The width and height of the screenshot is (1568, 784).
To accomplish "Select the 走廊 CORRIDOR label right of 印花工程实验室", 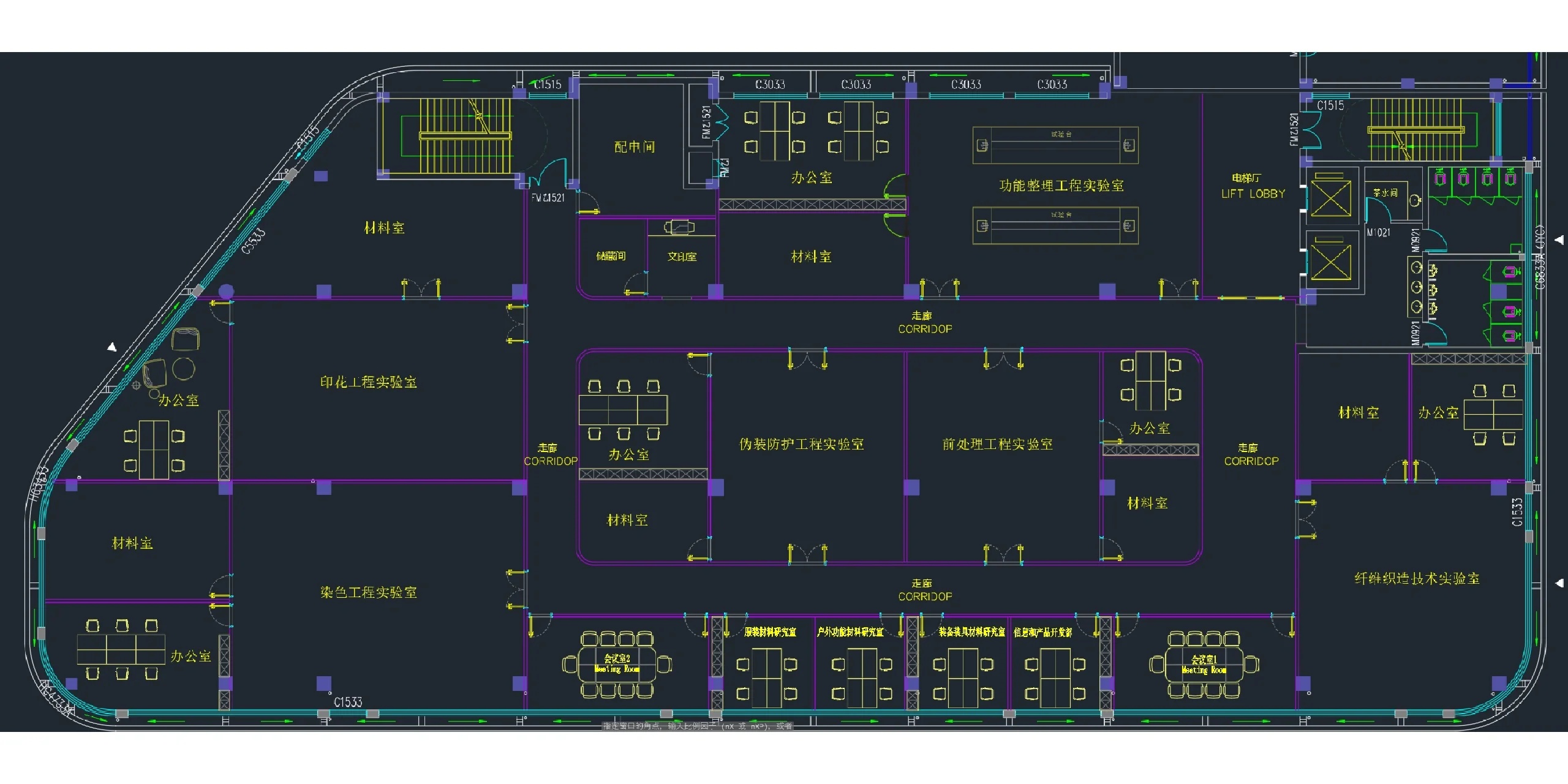I will point(551,454).
